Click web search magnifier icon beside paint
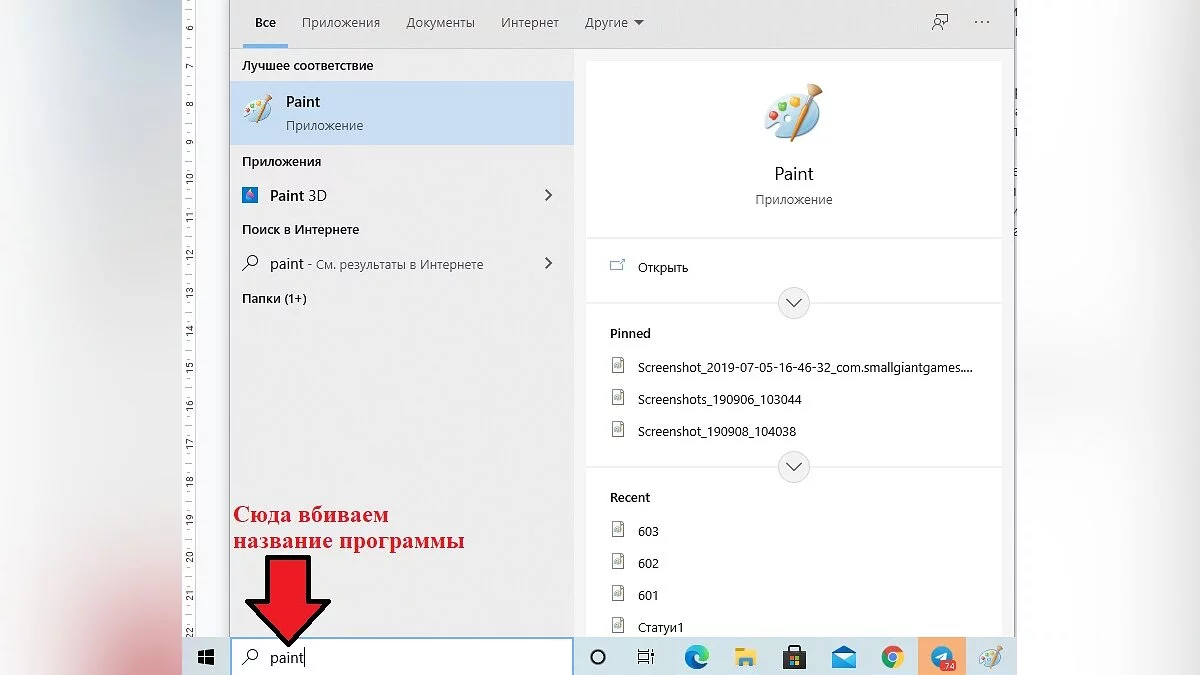 click(x=251, y=264)
